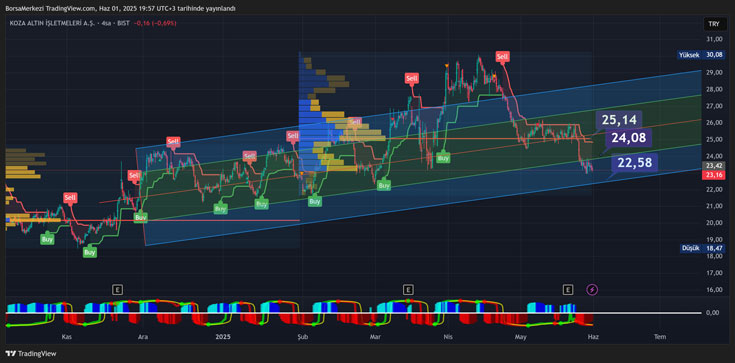Open the earnings E marker above Ara
Screen dimensions: 735x363
pos(117,290)
